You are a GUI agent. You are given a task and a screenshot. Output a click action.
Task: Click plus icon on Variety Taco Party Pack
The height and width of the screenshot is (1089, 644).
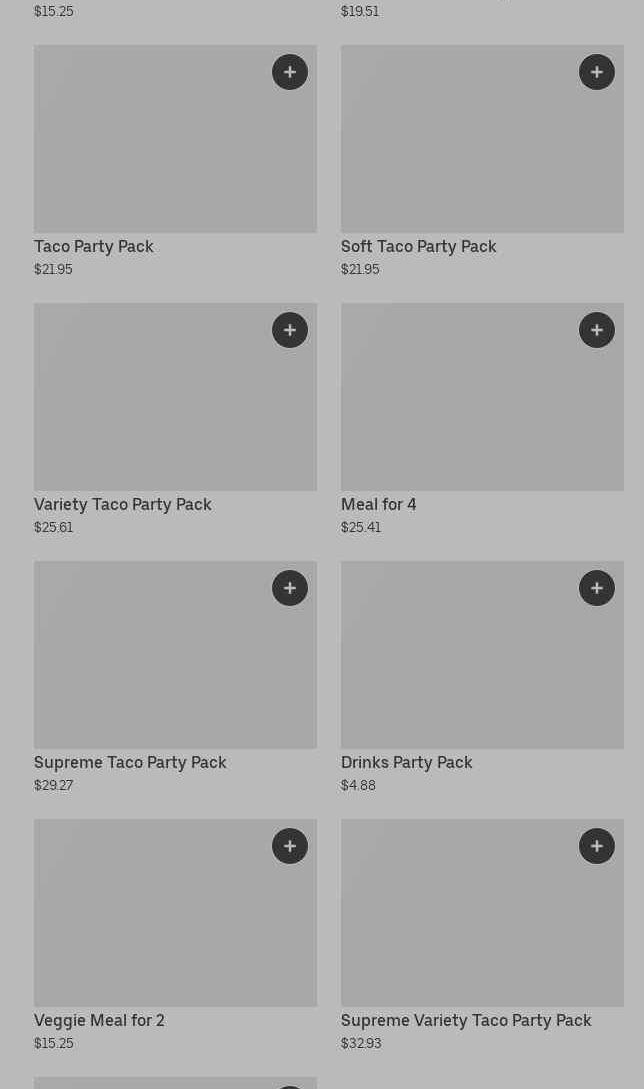(x=290, y=330)
